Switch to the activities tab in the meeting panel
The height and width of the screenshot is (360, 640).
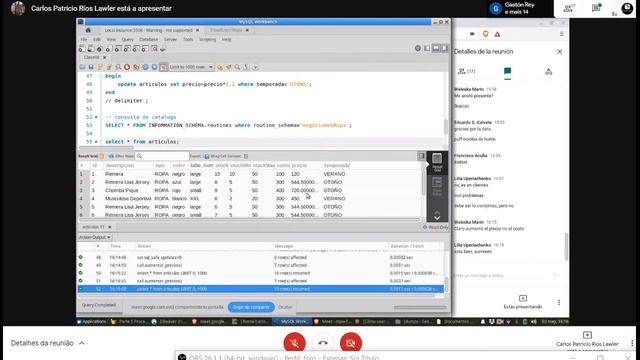pos(549,71)
